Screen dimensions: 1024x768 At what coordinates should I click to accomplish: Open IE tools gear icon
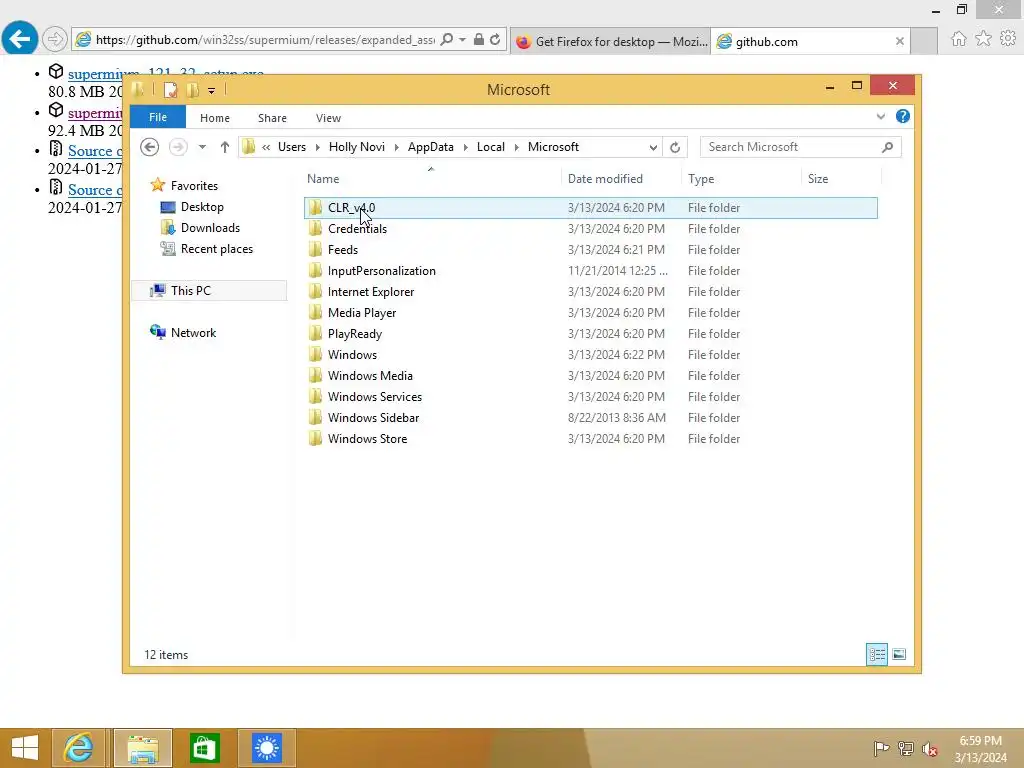pos(1008,39)
